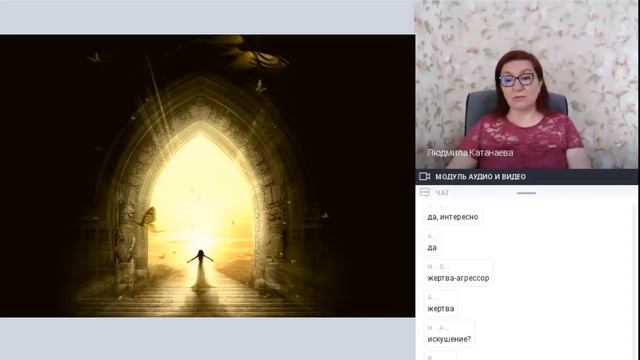Click the glowing archway presentation slide
The image size is (640, 360).
207,176
